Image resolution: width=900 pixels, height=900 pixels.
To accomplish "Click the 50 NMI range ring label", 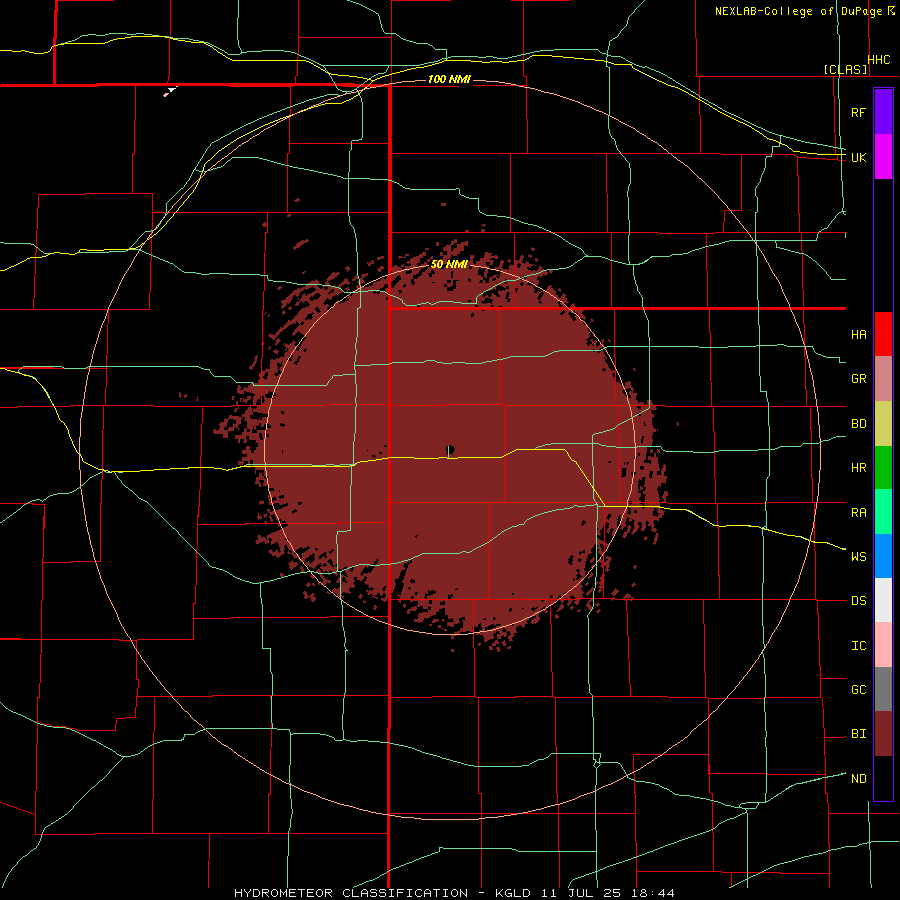I will click(449, 264).
